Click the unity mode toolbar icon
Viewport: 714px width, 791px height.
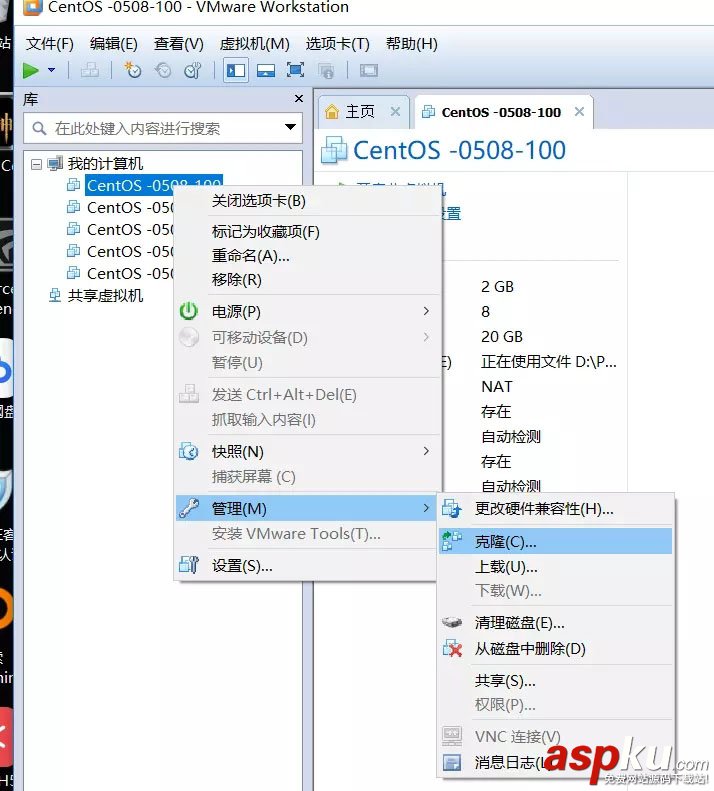click(x=326, y=70)
